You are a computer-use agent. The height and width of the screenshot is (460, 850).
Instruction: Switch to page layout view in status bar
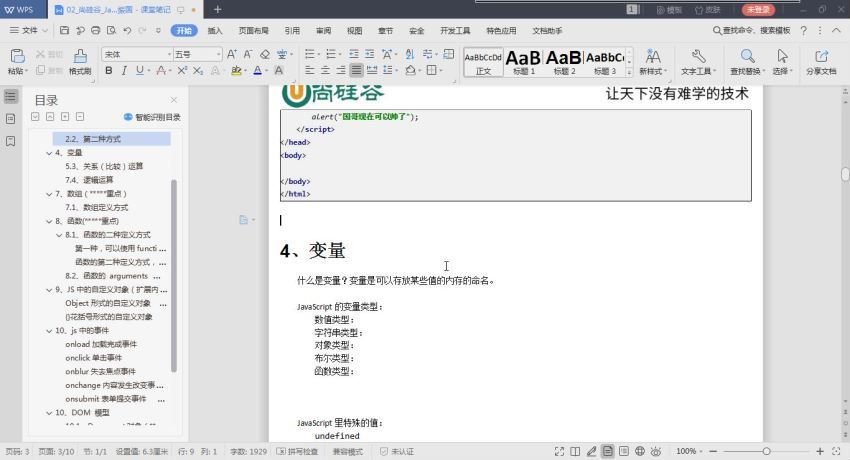coord(608,451)
